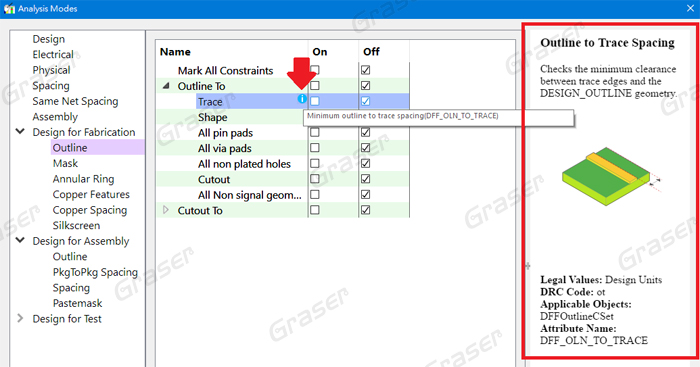Screen dimensions: 700x367
Task: Open PkgToPkg Spacing under Design for Assembly
Action: 95,272
